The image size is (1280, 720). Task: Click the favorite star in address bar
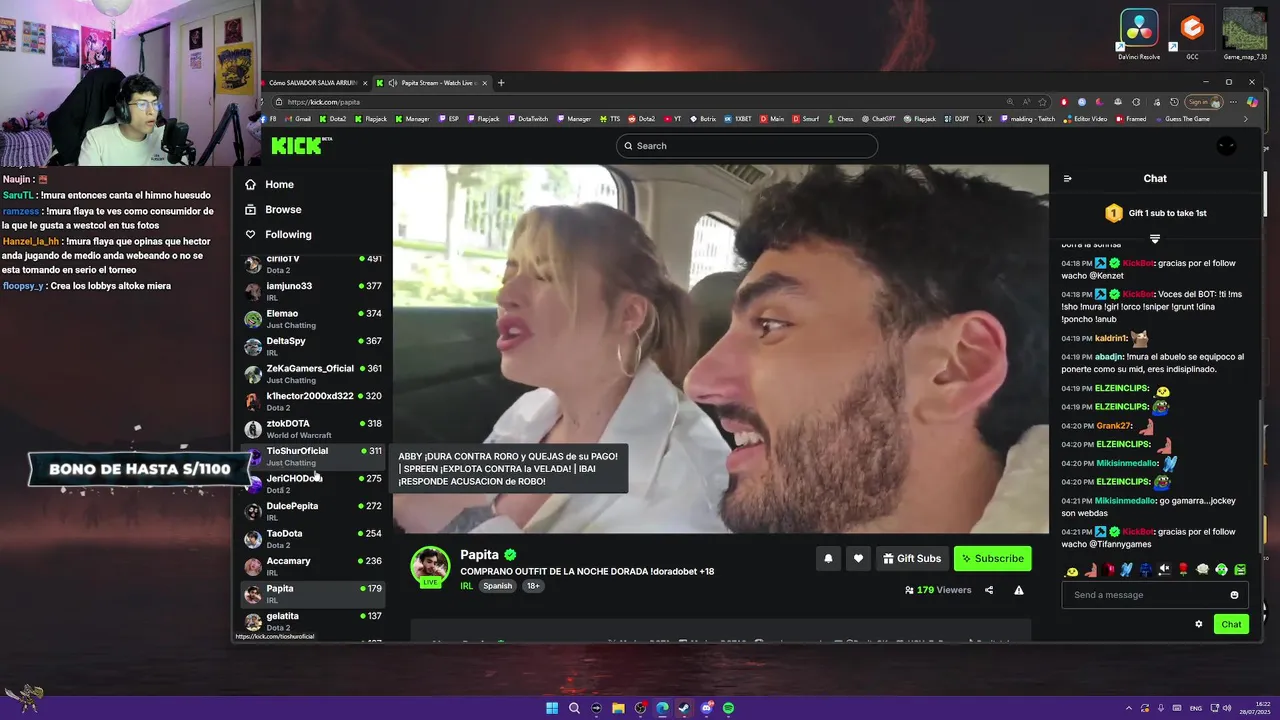point(1042,102)
